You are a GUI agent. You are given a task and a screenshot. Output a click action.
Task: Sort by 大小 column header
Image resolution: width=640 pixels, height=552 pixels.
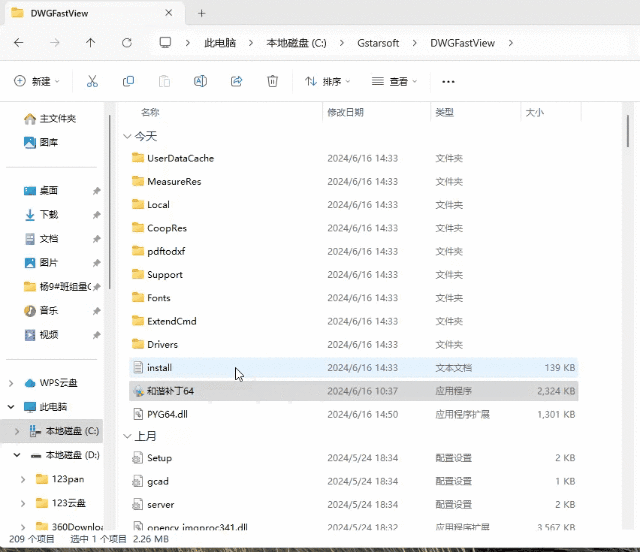(x=534, y=112)
